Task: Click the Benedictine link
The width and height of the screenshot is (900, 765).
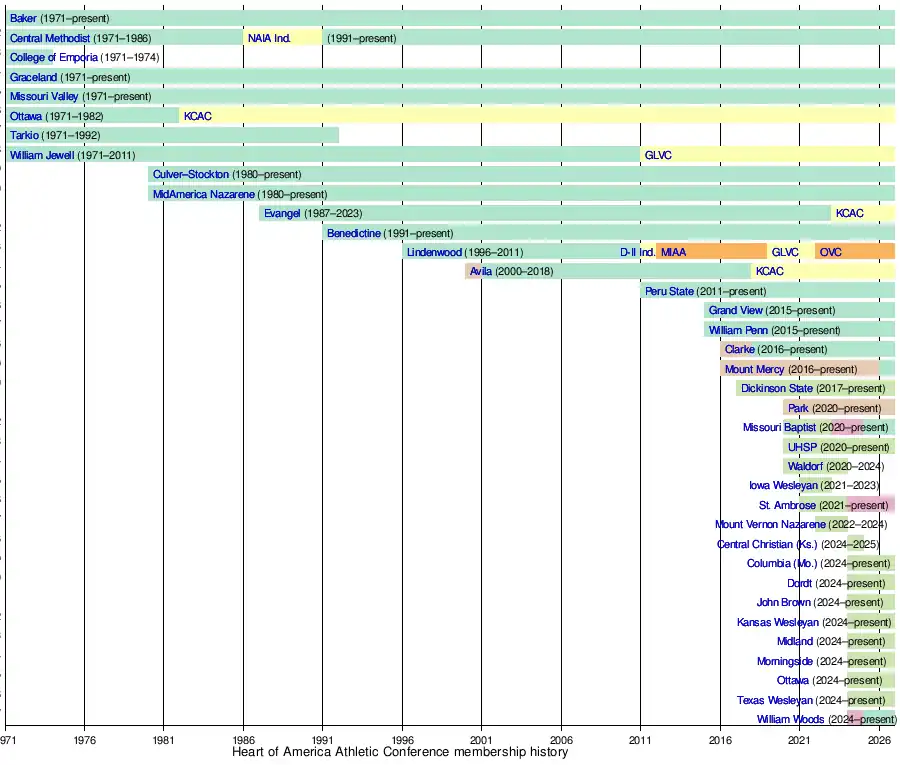Action: click(x=354, y=233)
